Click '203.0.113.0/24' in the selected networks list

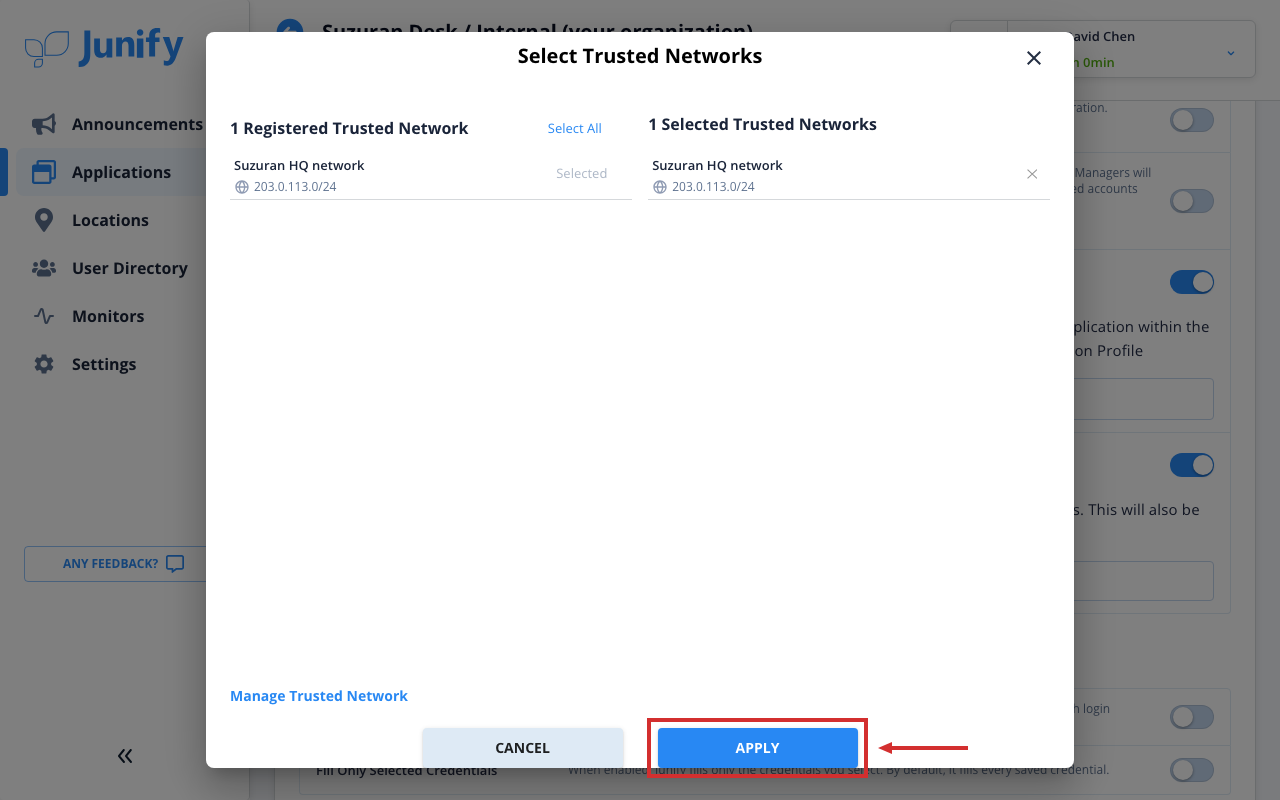coord(713,187)
